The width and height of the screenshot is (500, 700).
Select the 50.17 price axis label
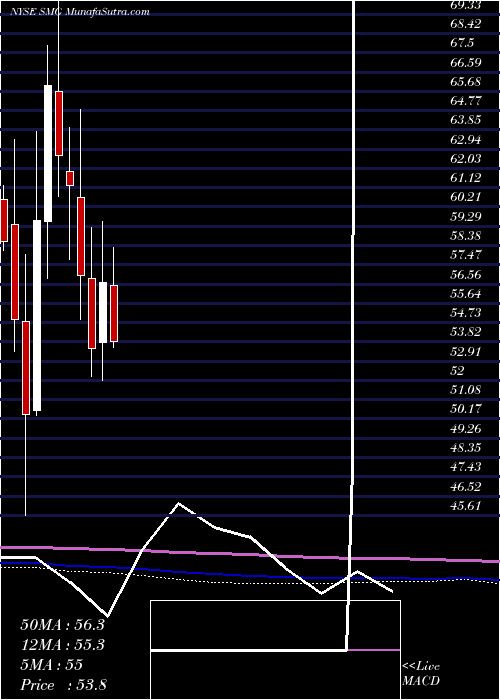click(466, 409)
